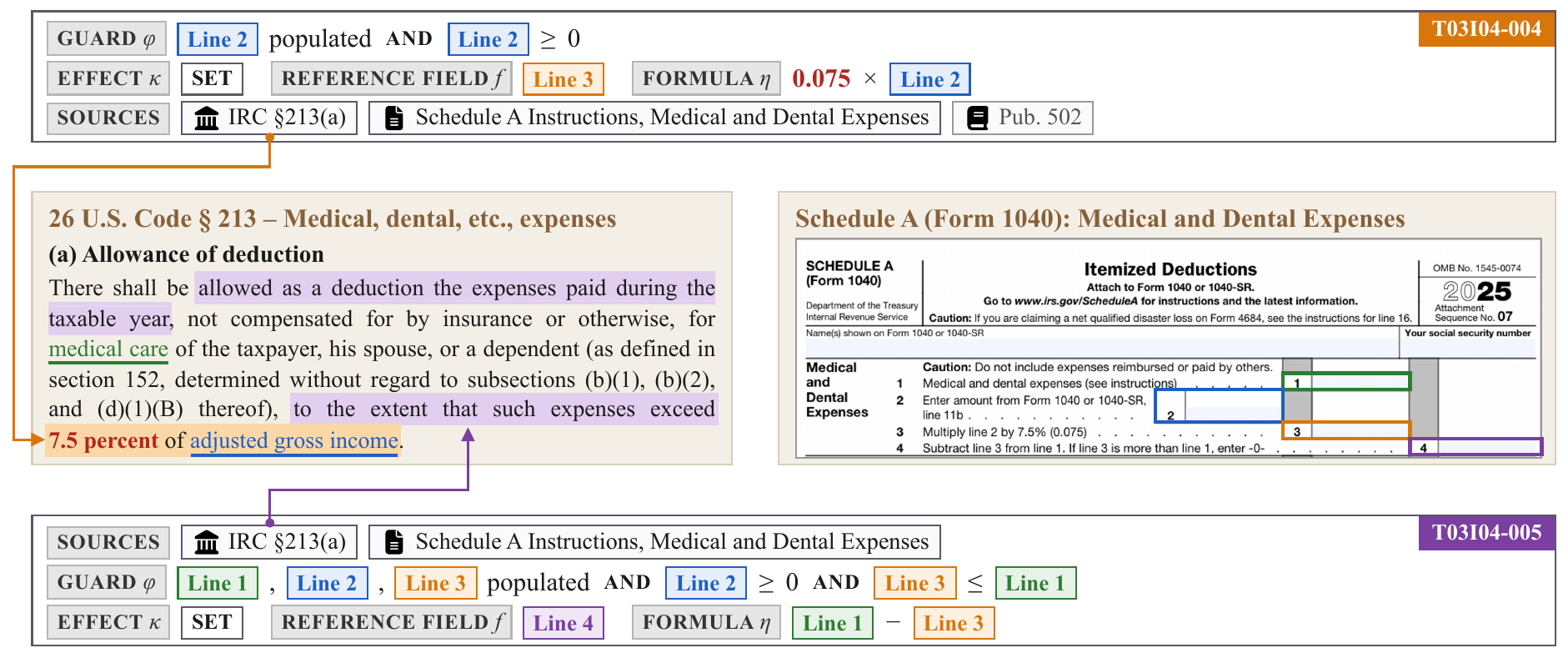The image size is (1568, 658).
Task: Click the first green Line 1 chip in bottom guard
Action: (218, 583)
